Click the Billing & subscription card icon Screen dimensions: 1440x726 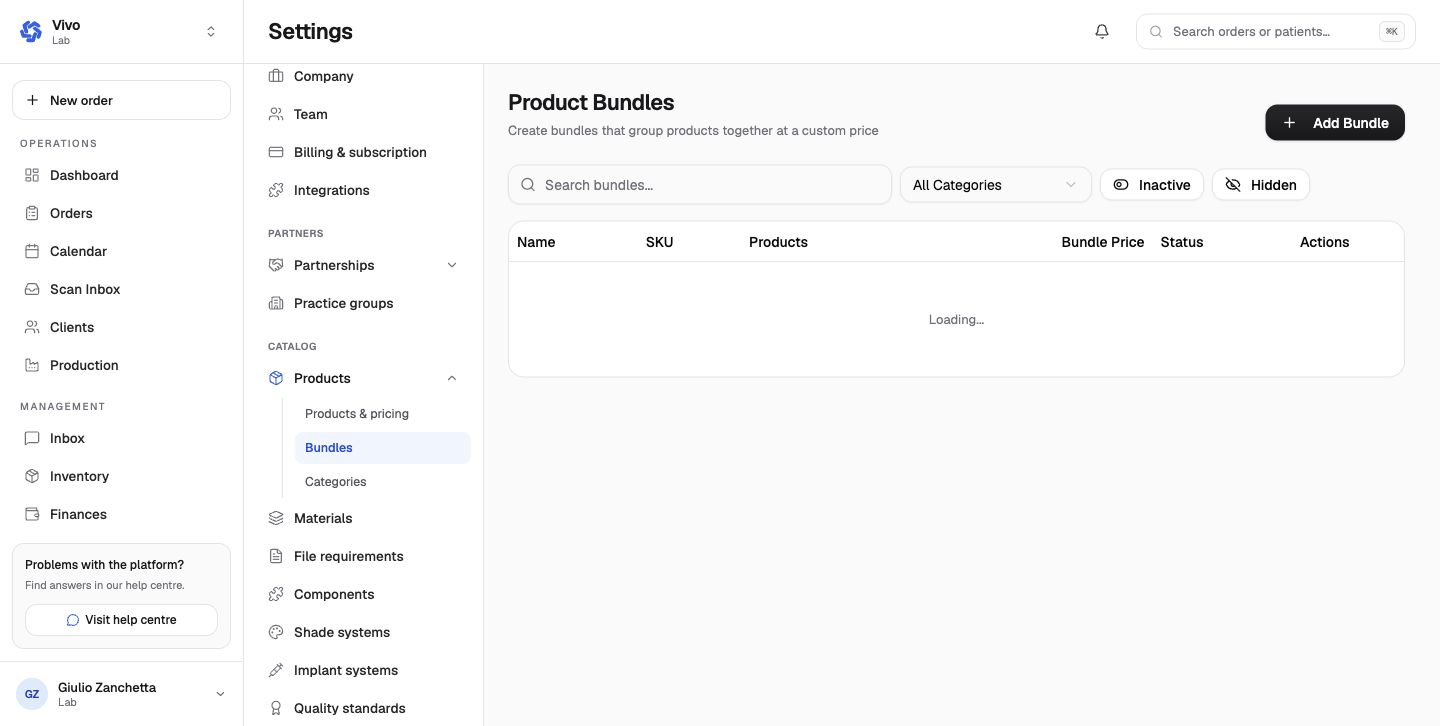tap(276, 152)
